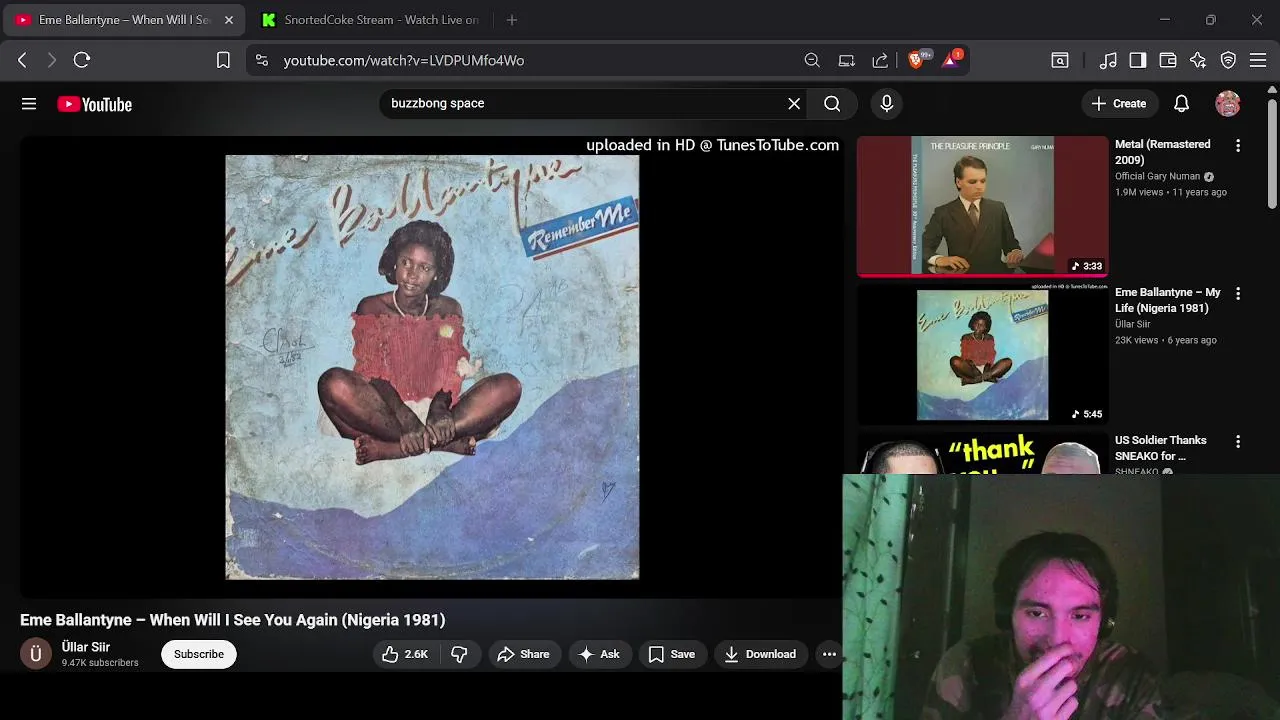Go to YouTube home via logo
Viewport: 1280px width, 720px height.
point(95,104)
